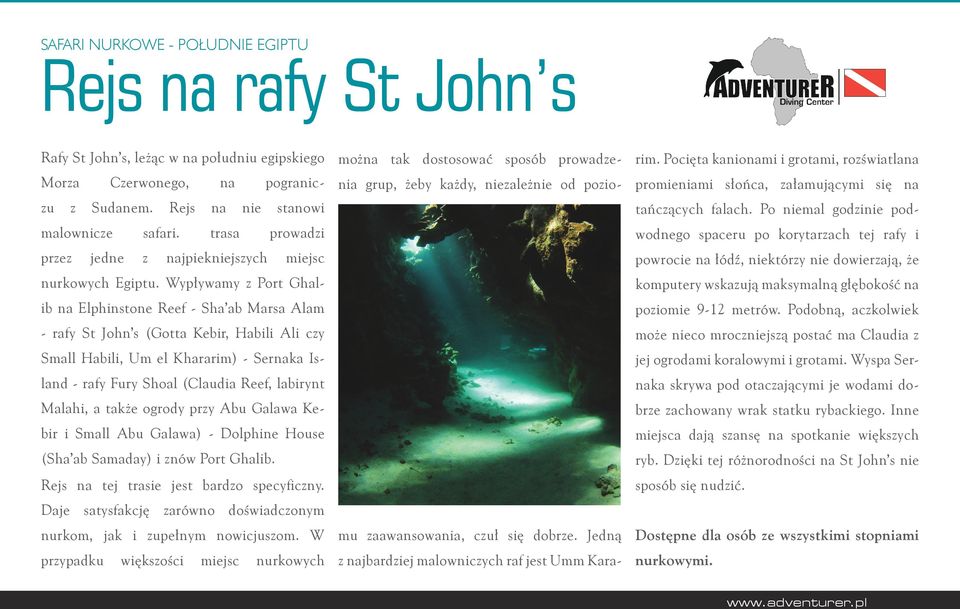960x609 pixels.
Task: Click the line 'poziomie 9-12 metrów. Podobną, aczkolwiek'
Action: click(x=777, y=310)
